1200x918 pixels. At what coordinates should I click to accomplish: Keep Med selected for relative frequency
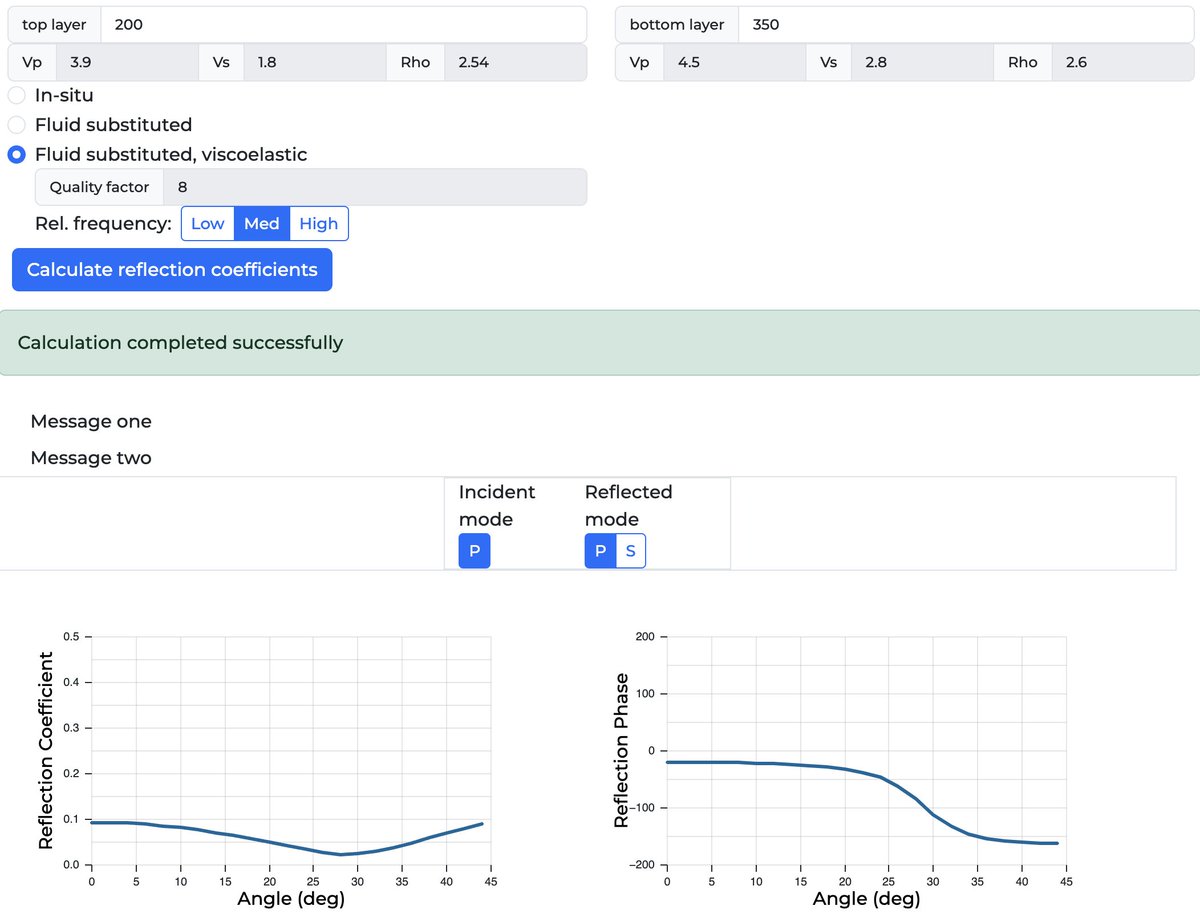[261, 223]
